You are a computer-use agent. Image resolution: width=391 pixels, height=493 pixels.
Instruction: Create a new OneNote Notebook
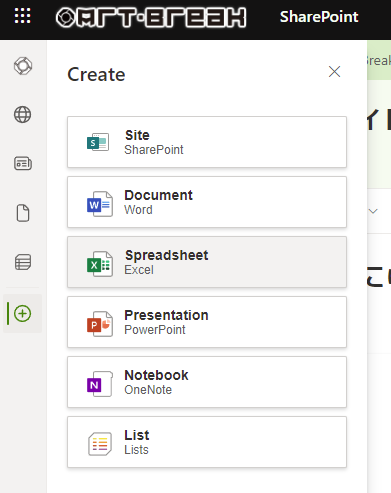click(x=207, y=382)
